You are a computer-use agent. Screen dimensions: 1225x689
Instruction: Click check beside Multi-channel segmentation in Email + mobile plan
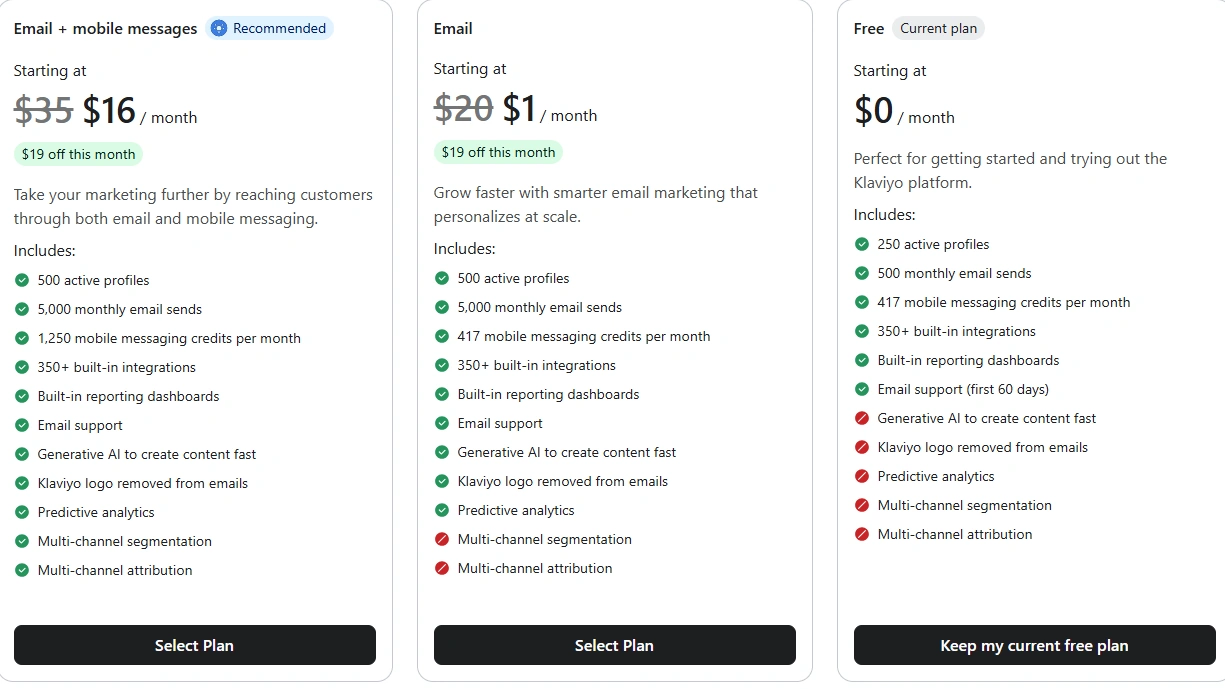[x=22, y=541]
